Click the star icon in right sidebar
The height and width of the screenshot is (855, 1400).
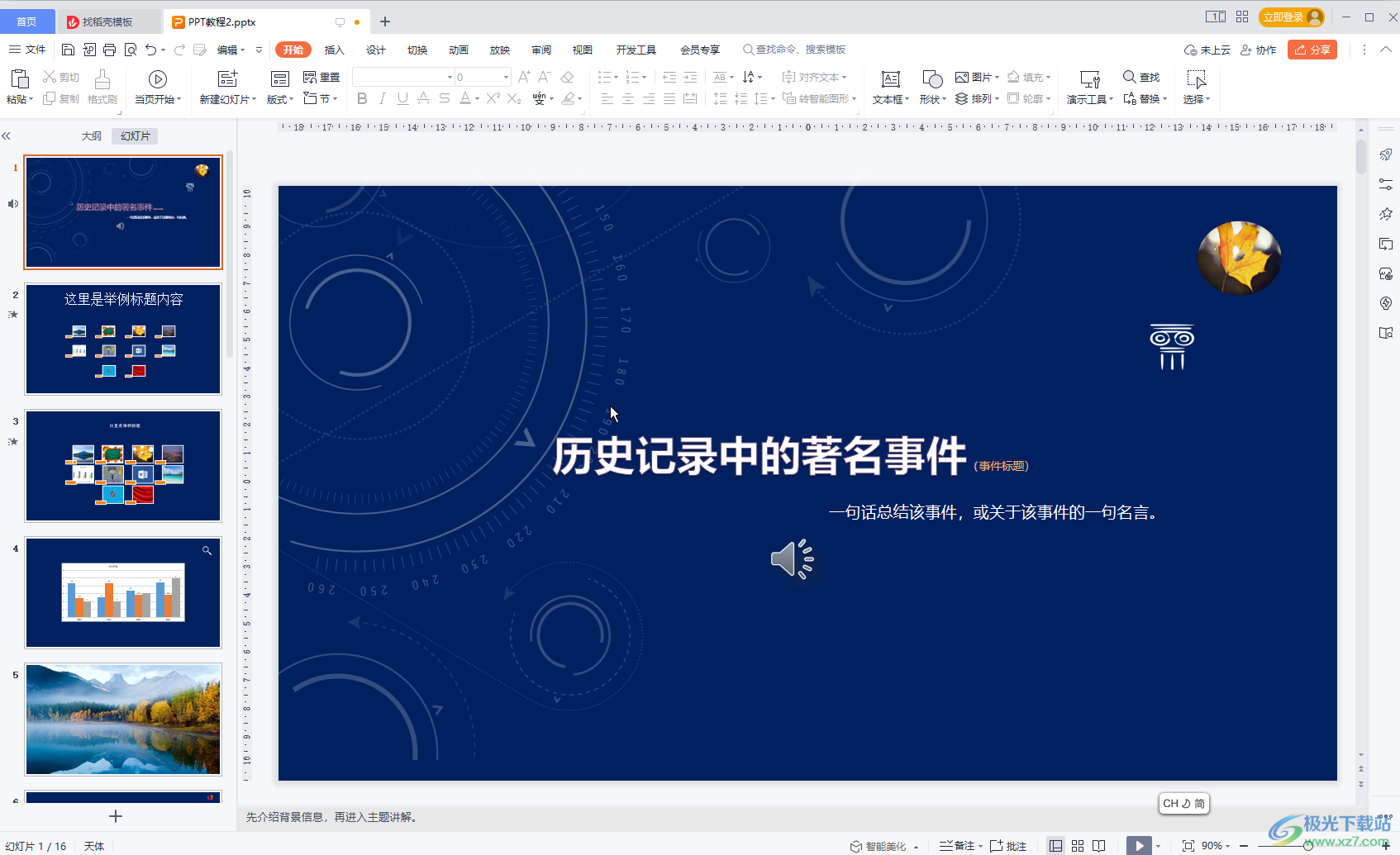pos(1386,215)
